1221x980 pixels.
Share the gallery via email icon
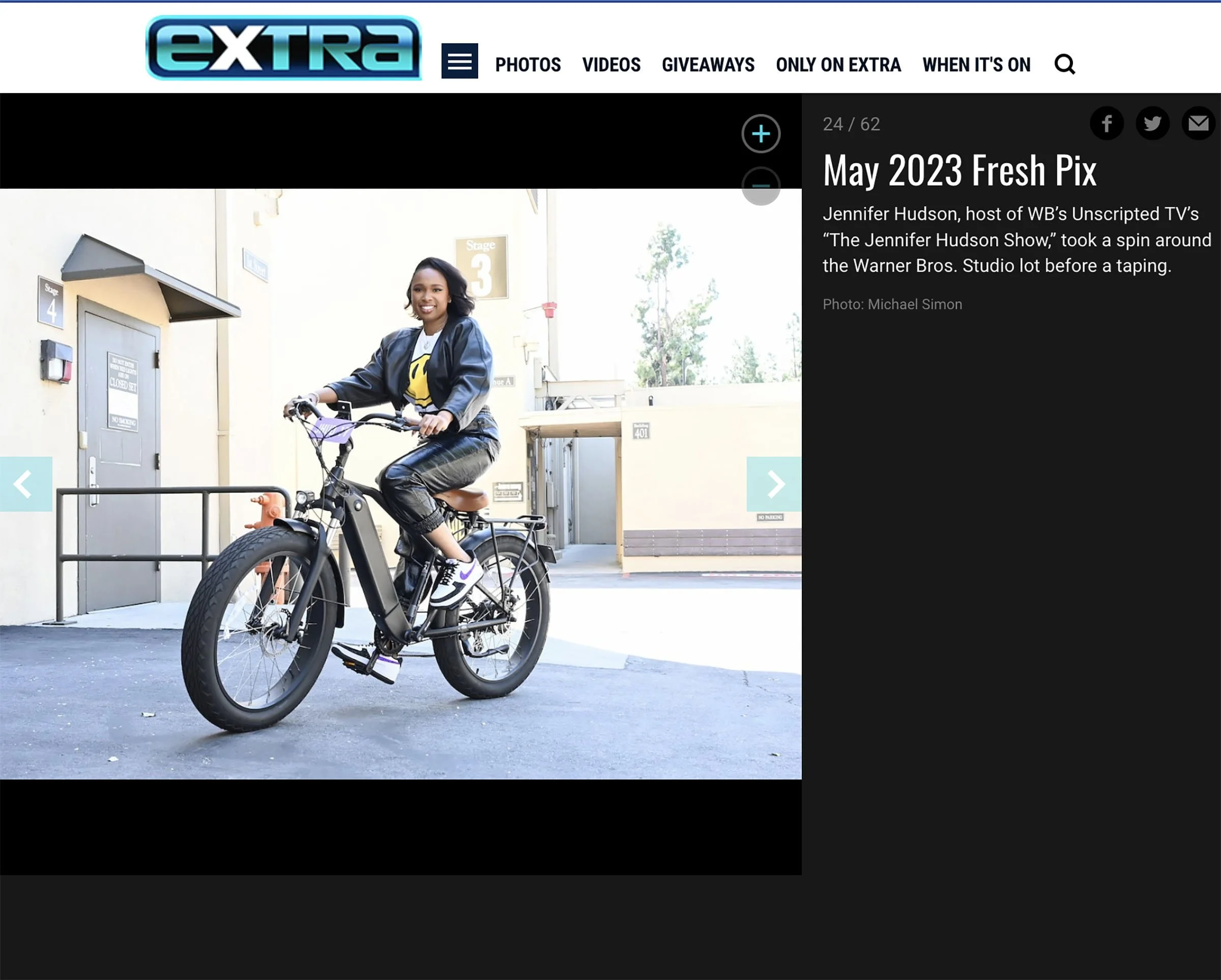1198,123
